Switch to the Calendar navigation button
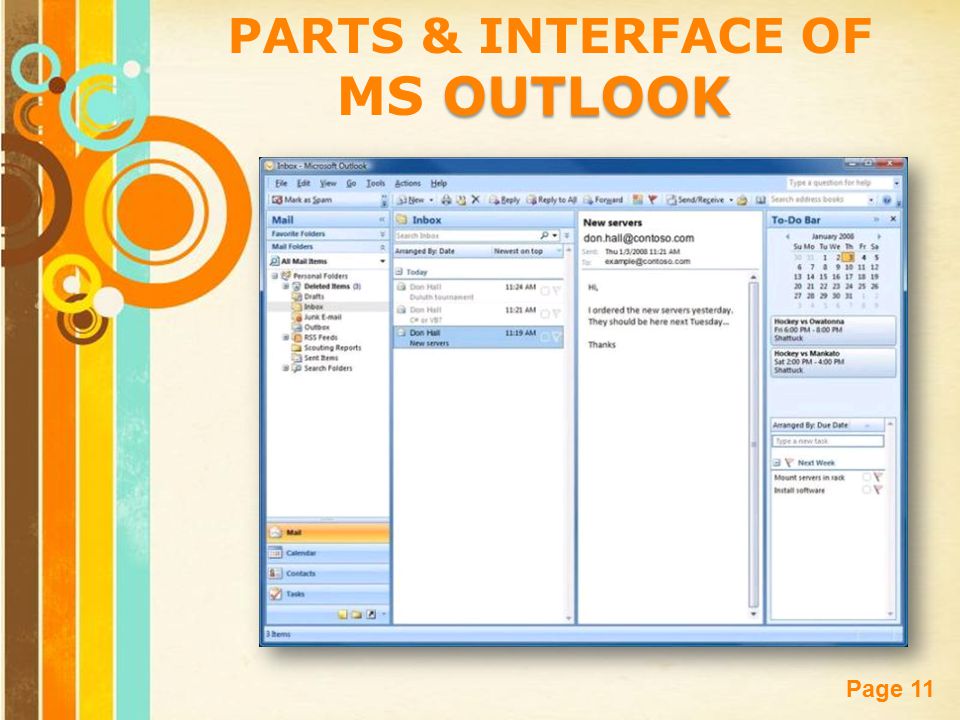960x720 pixels. 328,553
